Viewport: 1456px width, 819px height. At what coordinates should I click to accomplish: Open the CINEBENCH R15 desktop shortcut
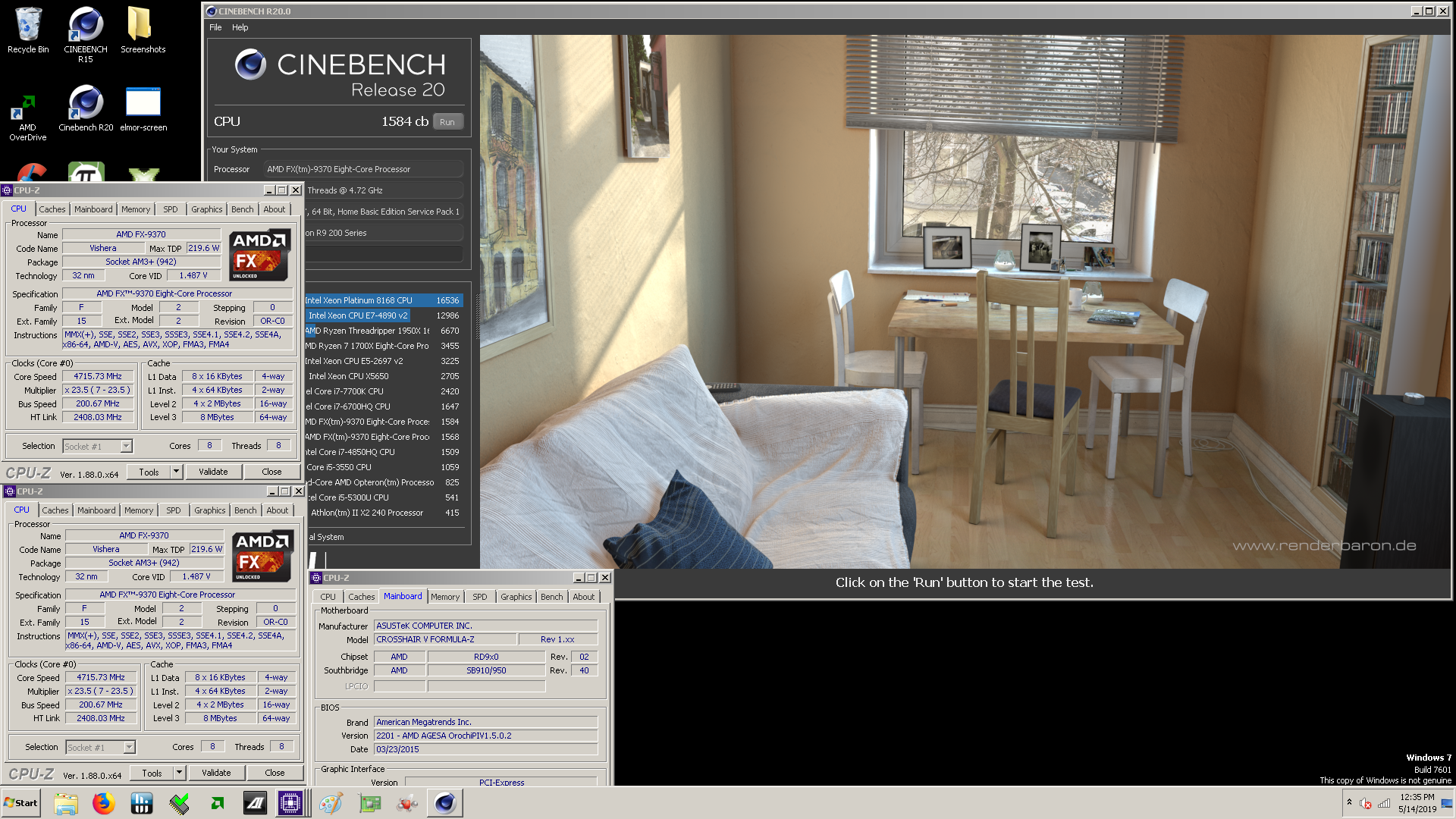(86, 34)
